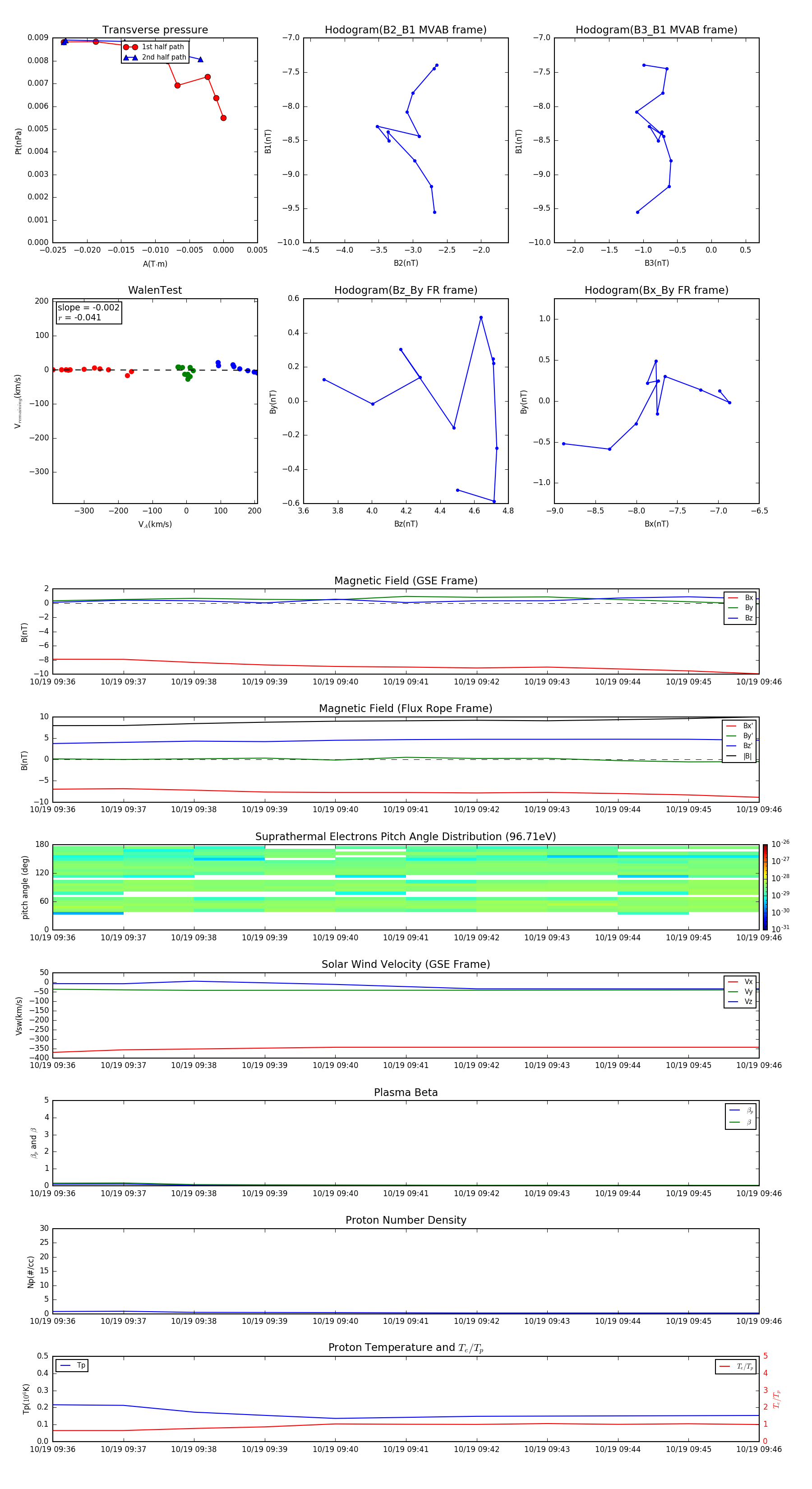Click the 'B3(nT)' x-axis label
Image resolution: width=812 pixels, height=1489 pixels.
tap(656, 263)
